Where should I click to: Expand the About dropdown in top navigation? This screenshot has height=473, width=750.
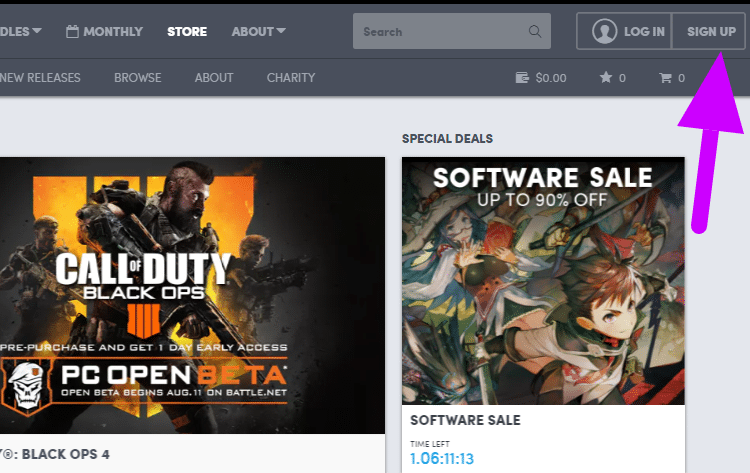tap(259, 32)
